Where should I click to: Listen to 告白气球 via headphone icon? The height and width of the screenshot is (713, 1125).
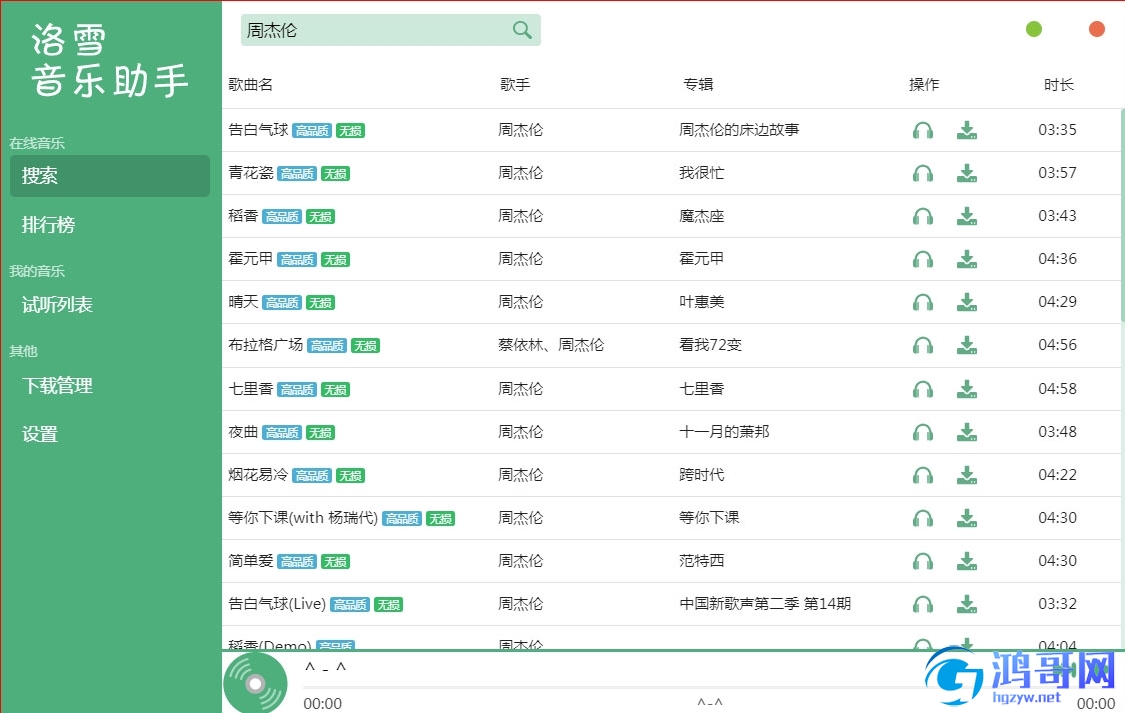click(923, 131)
